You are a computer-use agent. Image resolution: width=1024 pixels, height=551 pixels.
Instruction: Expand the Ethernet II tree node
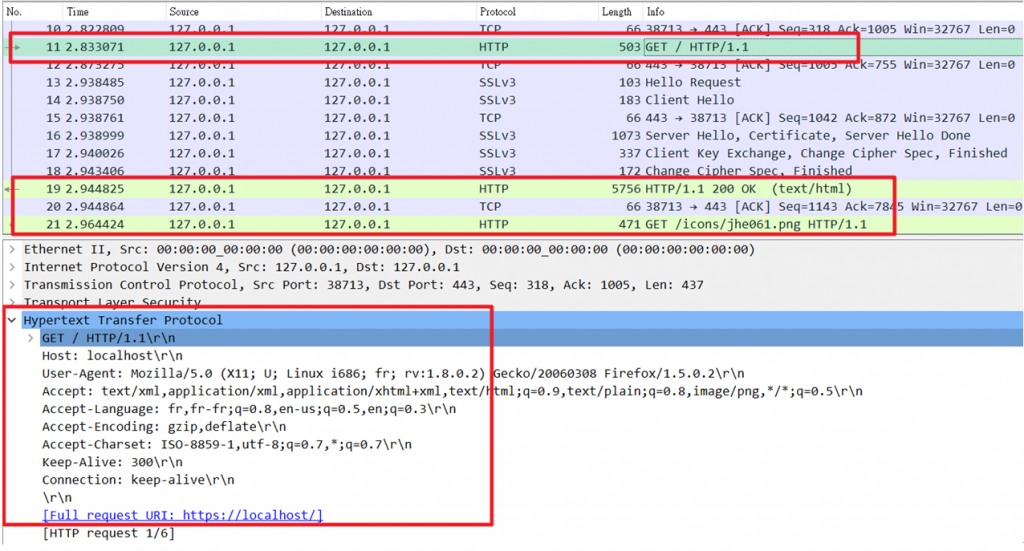(x=12, y=249)
